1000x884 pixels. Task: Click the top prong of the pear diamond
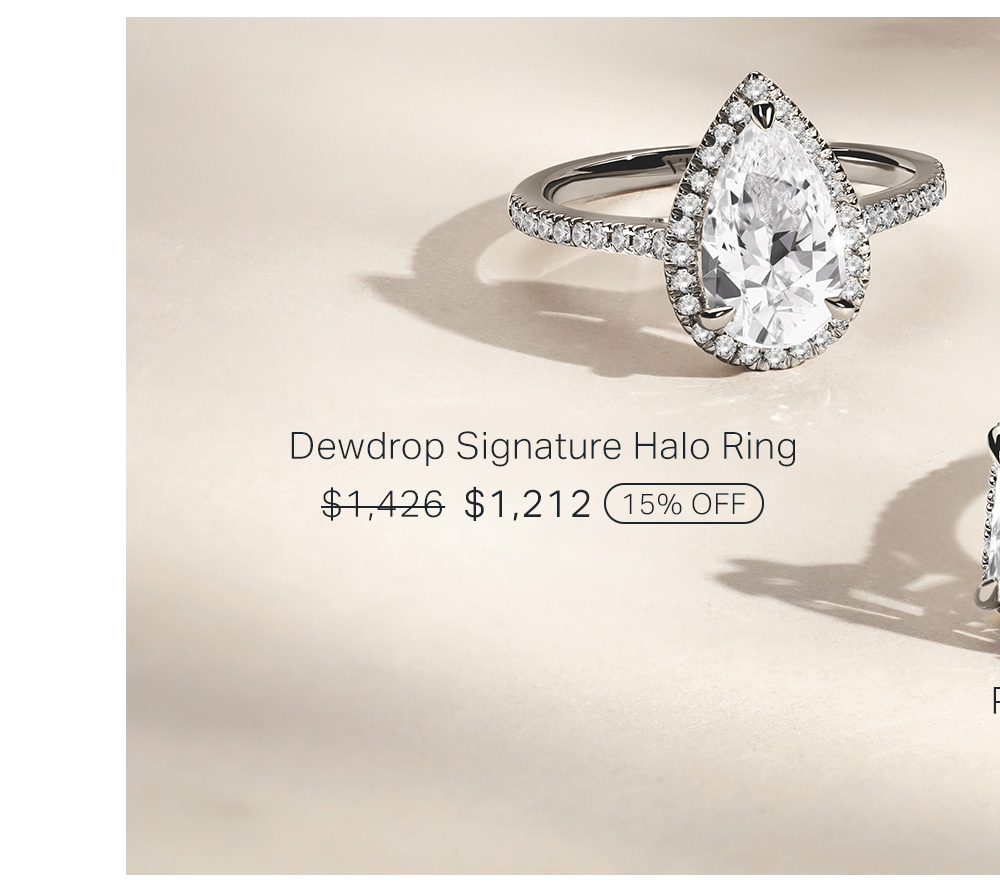[x=763, y=114]
